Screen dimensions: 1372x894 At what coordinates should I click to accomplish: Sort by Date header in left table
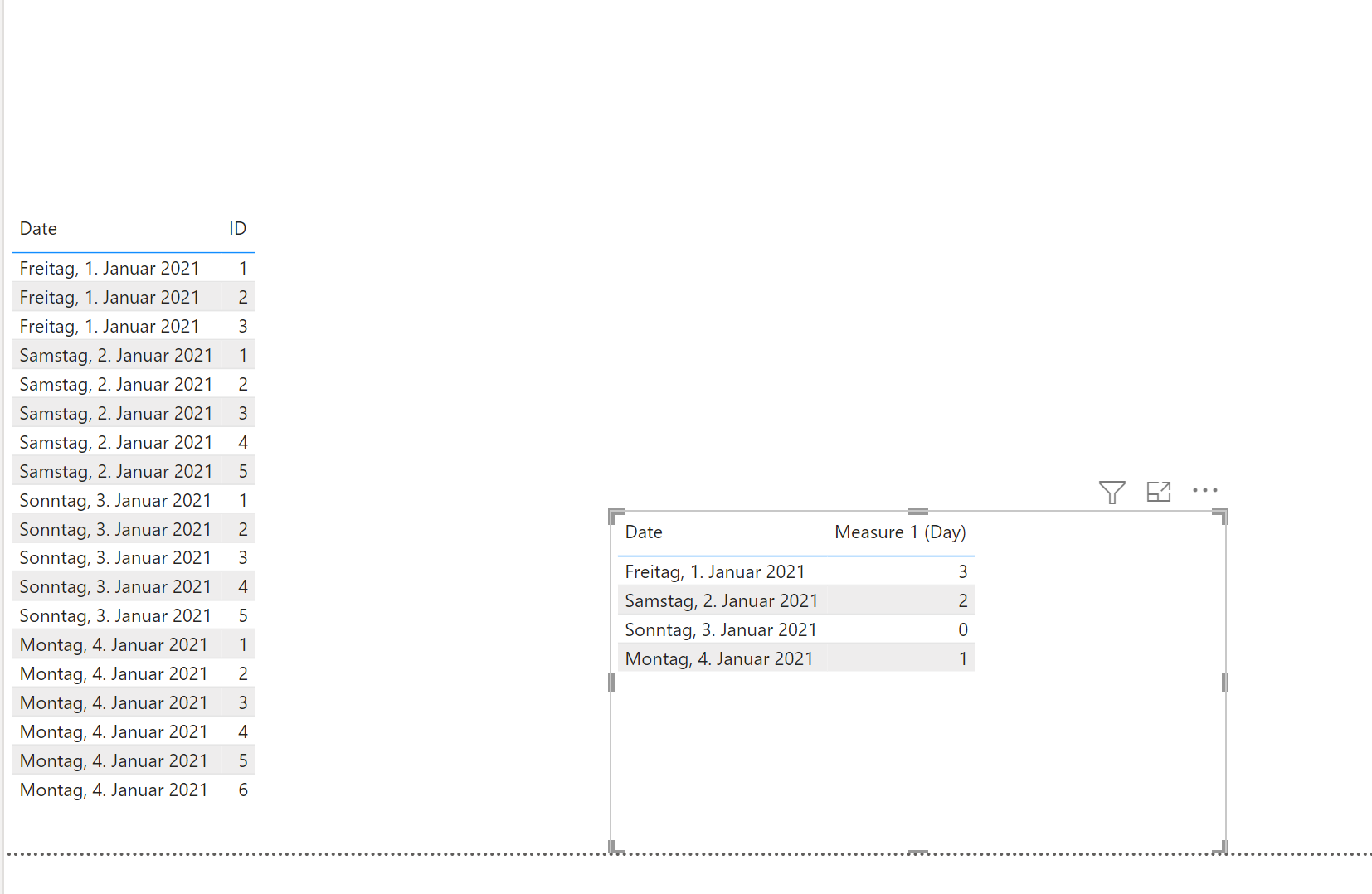click(x=38, y=229)
